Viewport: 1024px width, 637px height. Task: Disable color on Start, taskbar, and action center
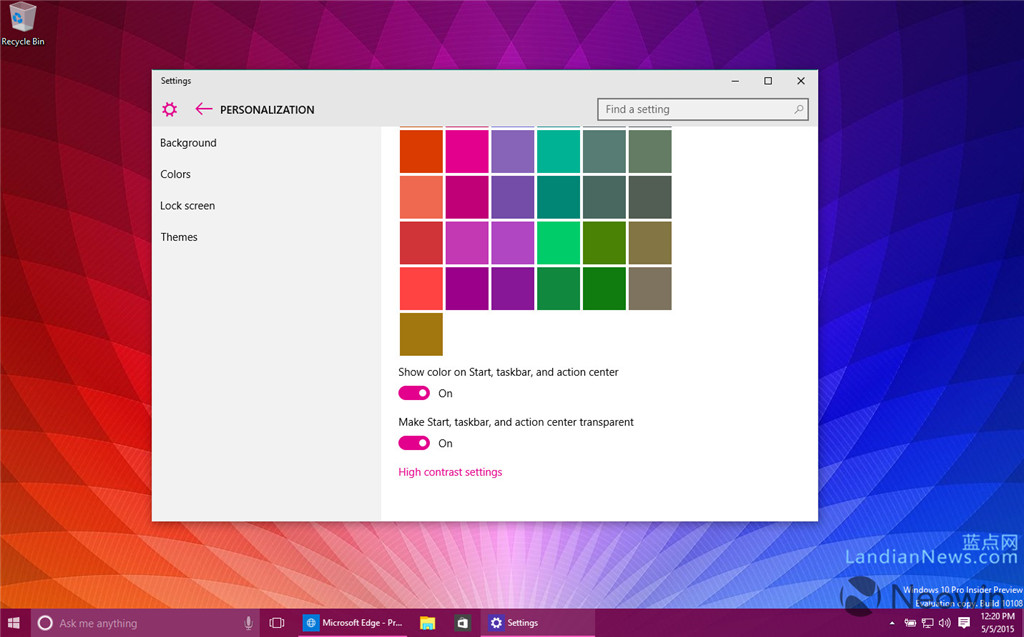413,392
